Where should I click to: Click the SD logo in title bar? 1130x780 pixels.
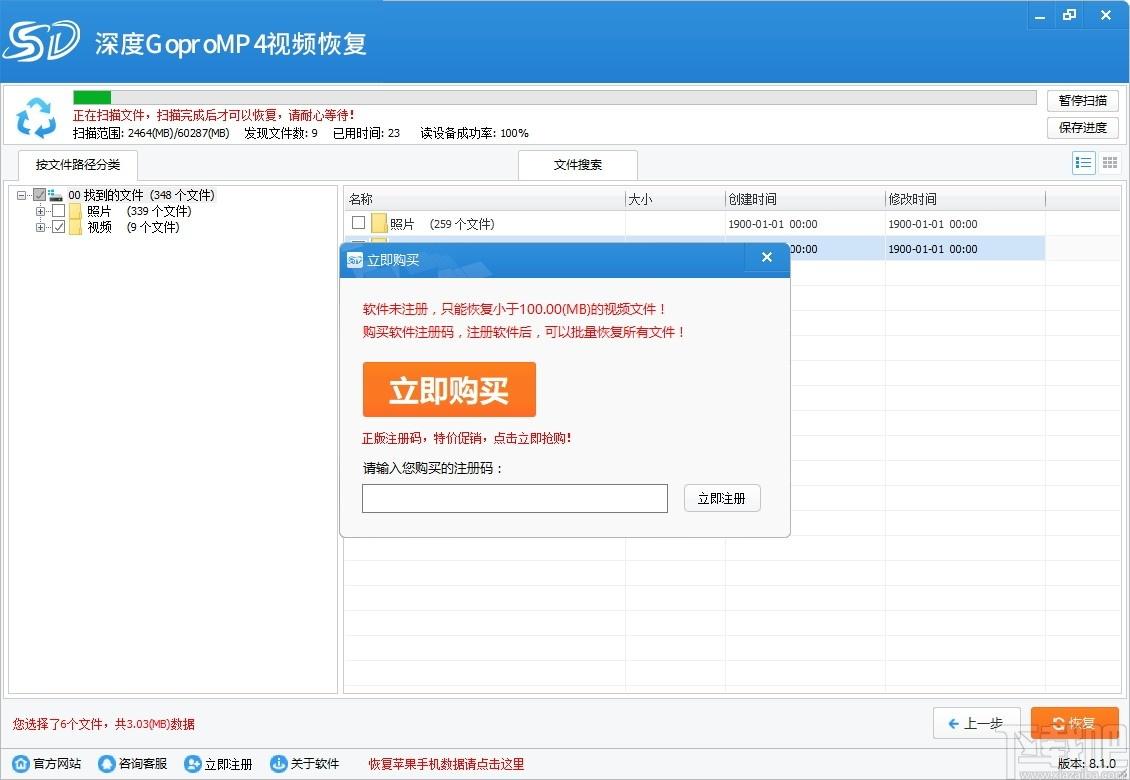tap(41, 41)
